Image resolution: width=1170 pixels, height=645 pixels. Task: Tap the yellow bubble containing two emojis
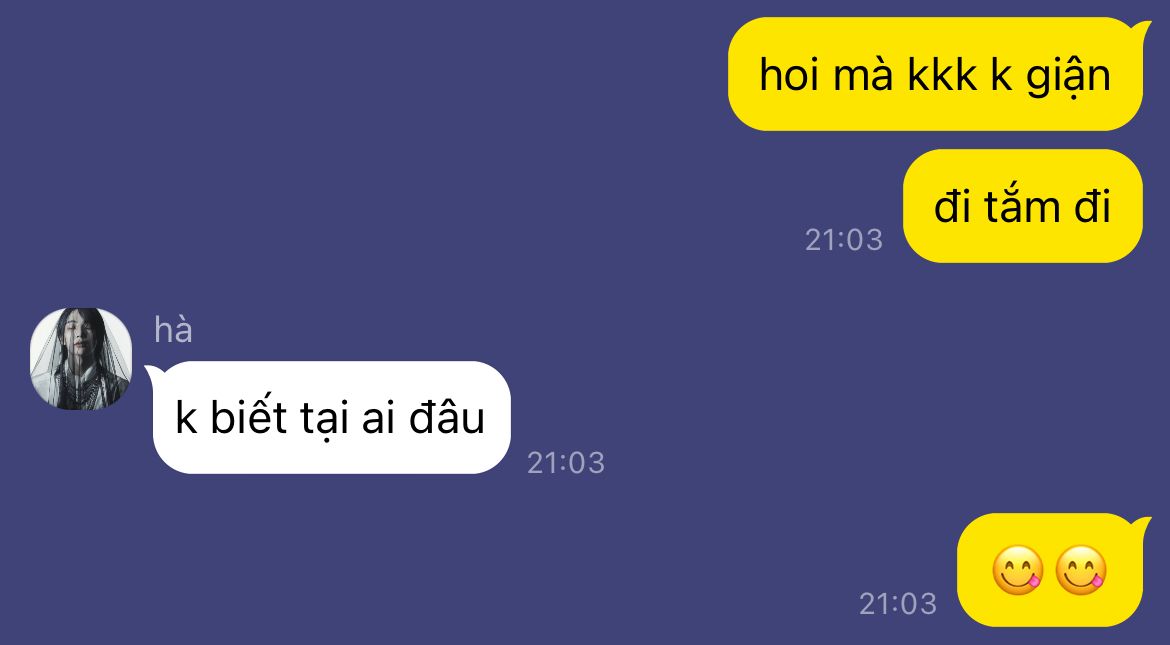pos(1050,570)
